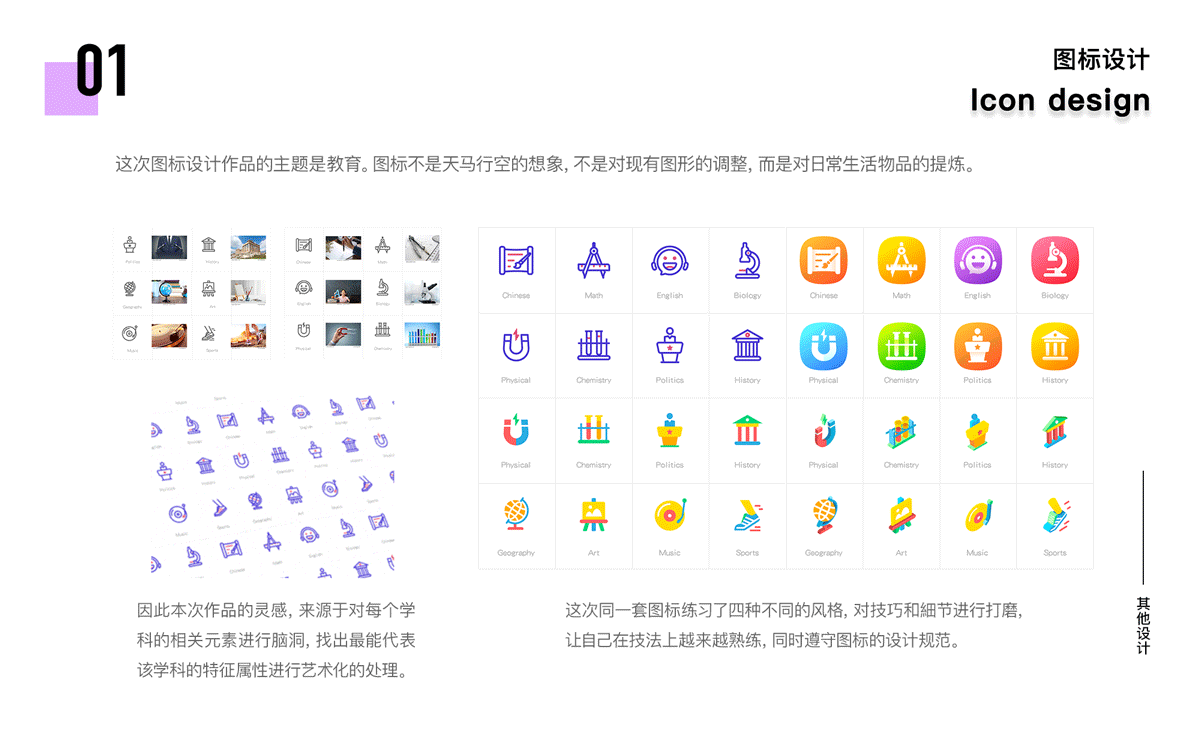Select the purple outline Math compass icon
Screen dimensions: 1200x750
coord(593,261)
